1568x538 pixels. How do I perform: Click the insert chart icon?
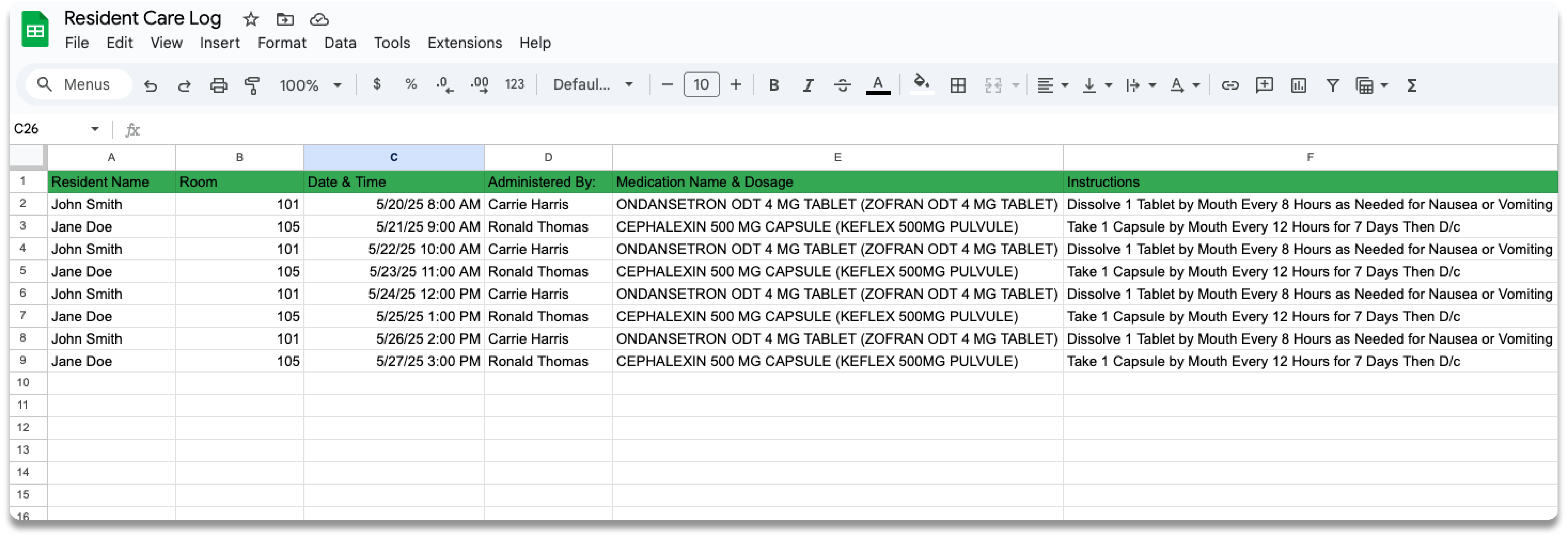[x=1298, y=85]
